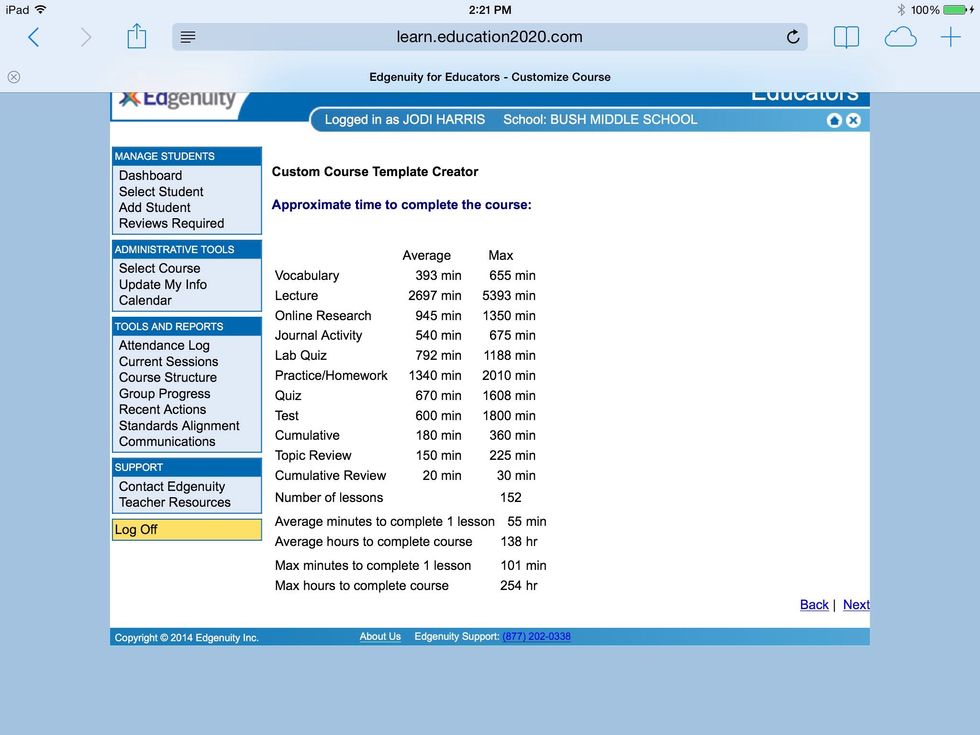This screenshot has height=735, width=980.
Task: Open the About Us footer link
Action: click(x=380, y=637)
